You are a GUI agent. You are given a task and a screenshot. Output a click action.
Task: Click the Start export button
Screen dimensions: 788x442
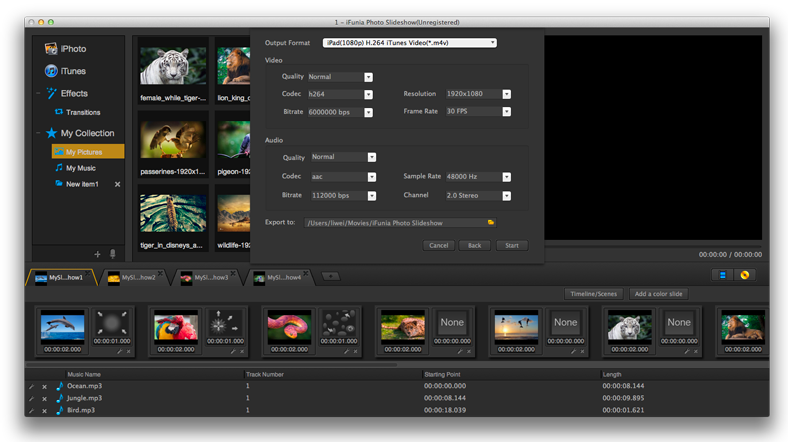pos(512,245)
